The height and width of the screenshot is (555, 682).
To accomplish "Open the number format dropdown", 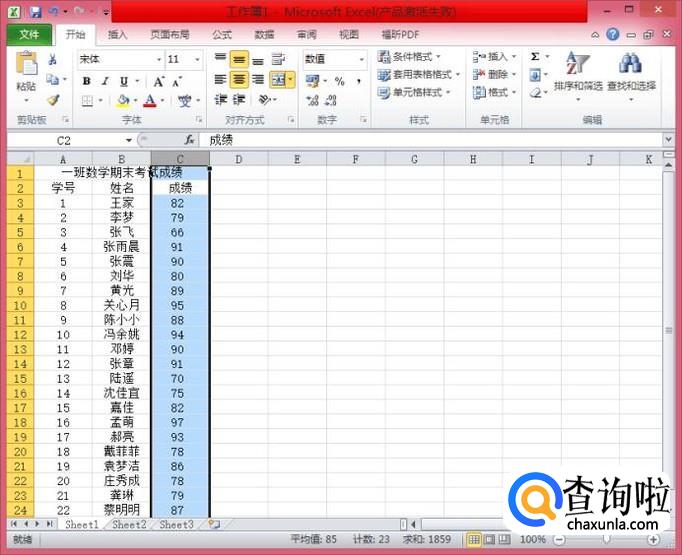I will tap(362, 59).
